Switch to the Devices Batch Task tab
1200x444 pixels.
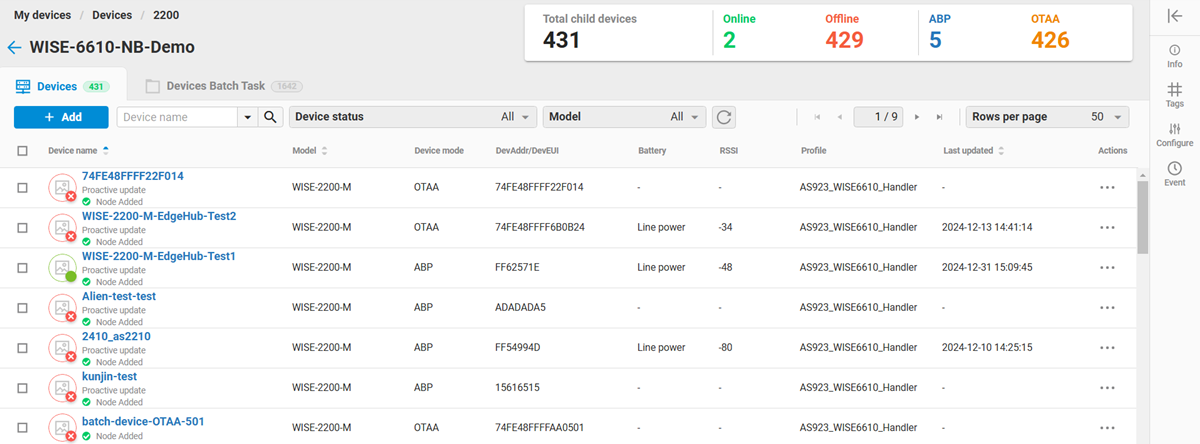(x=215, y=86)
